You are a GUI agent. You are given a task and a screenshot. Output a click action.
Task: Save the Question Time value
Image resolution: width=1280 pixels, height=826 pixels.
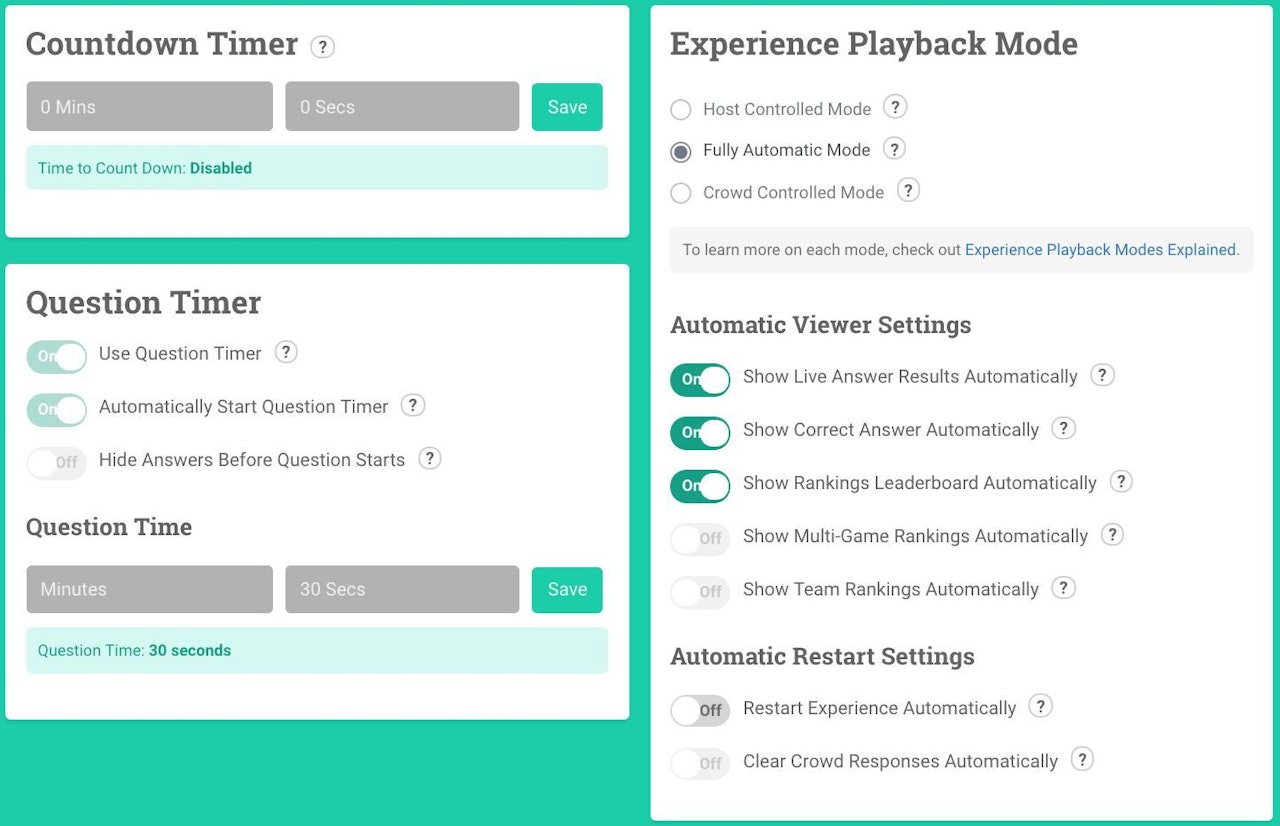(567, 589)
